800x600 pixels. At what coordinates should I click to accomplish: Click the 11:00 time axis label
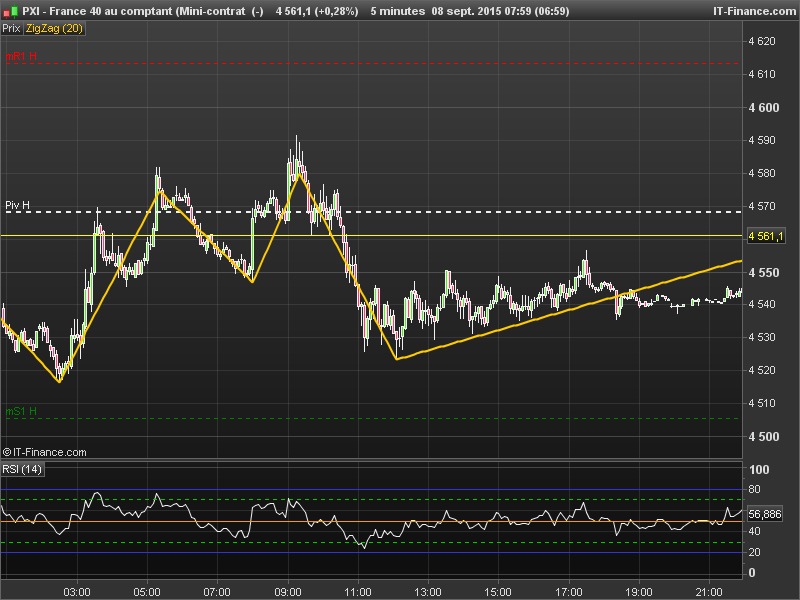click(358, 592)
